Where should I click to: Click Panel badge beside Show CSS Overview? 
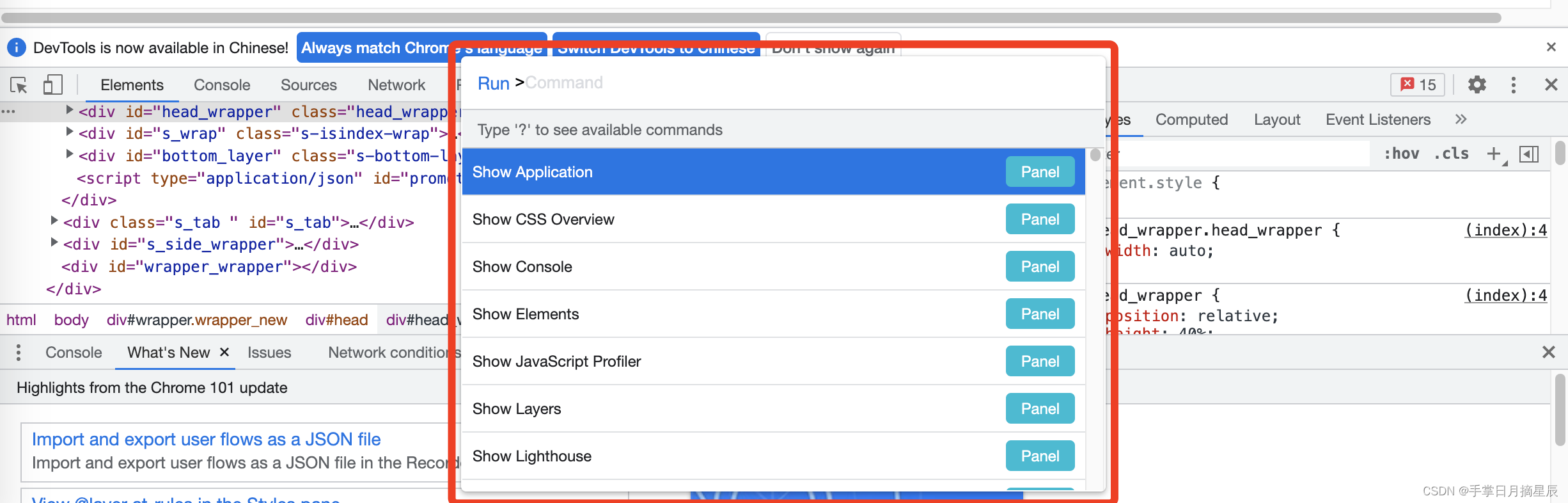(x=1040, y=219)
